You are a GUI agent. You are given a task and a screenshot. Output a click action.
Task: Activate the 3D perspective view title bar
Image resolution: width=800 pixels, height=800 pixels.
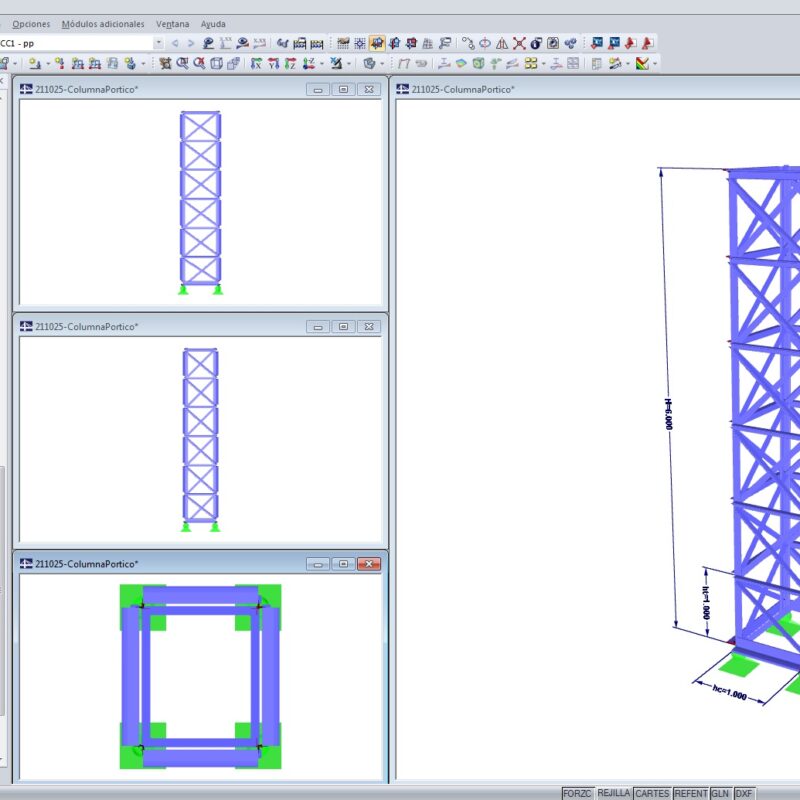click(x=597, y=89)
